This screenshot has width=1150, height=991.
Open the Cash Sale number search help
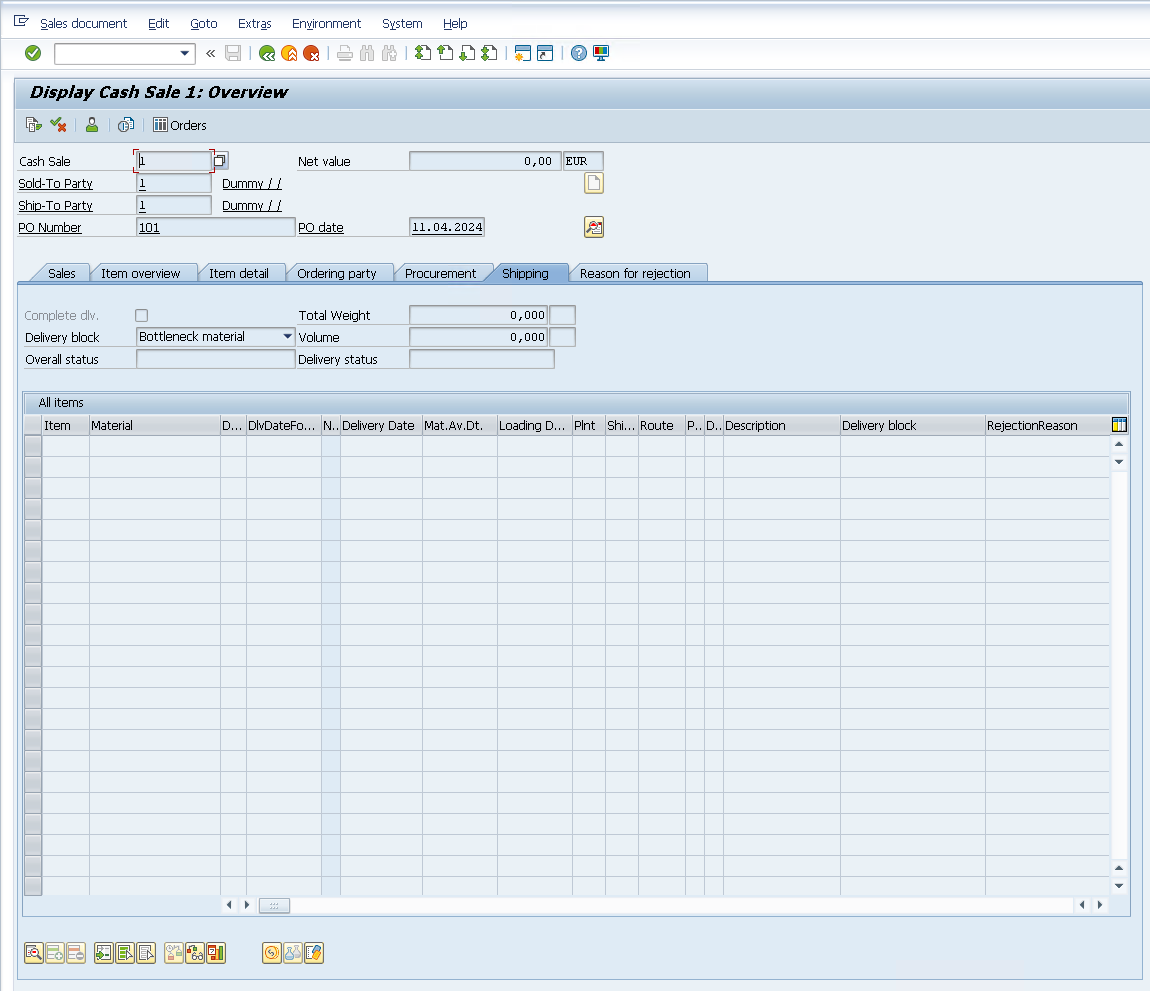[x=221, y=161]
